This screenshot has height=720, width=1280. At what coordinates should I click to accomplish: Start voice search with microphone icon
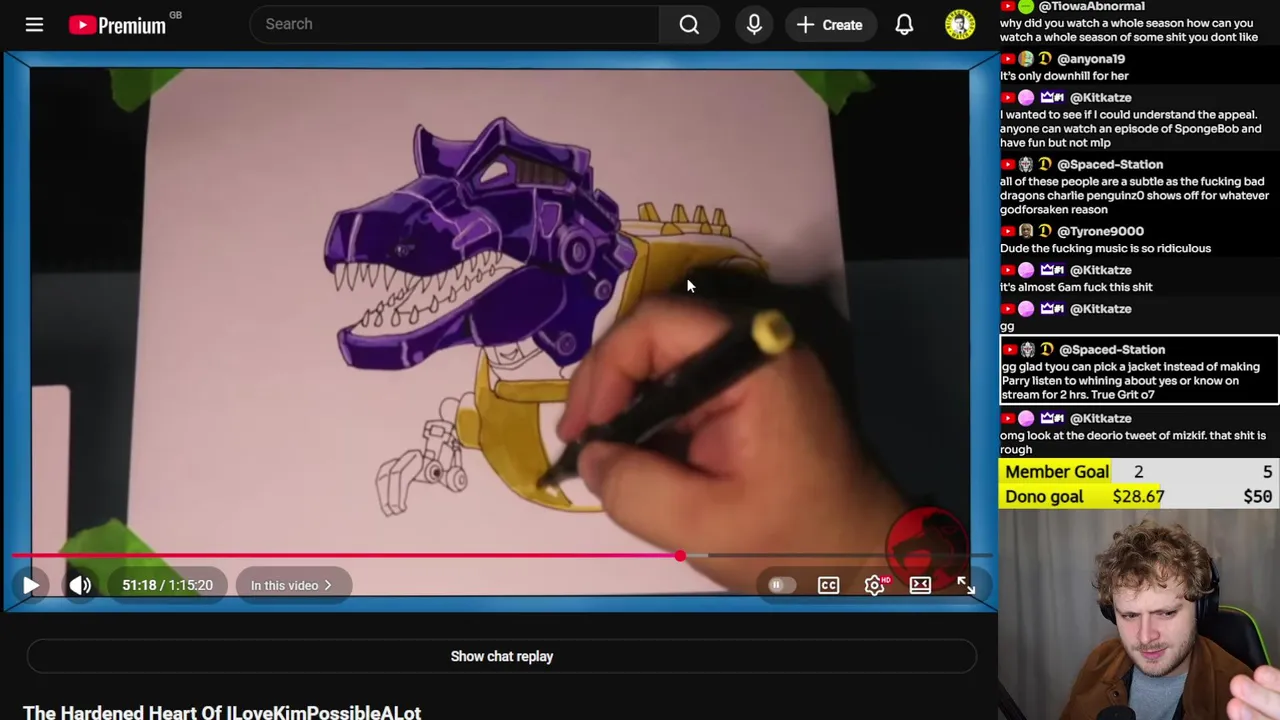click(x=754, y=24)
